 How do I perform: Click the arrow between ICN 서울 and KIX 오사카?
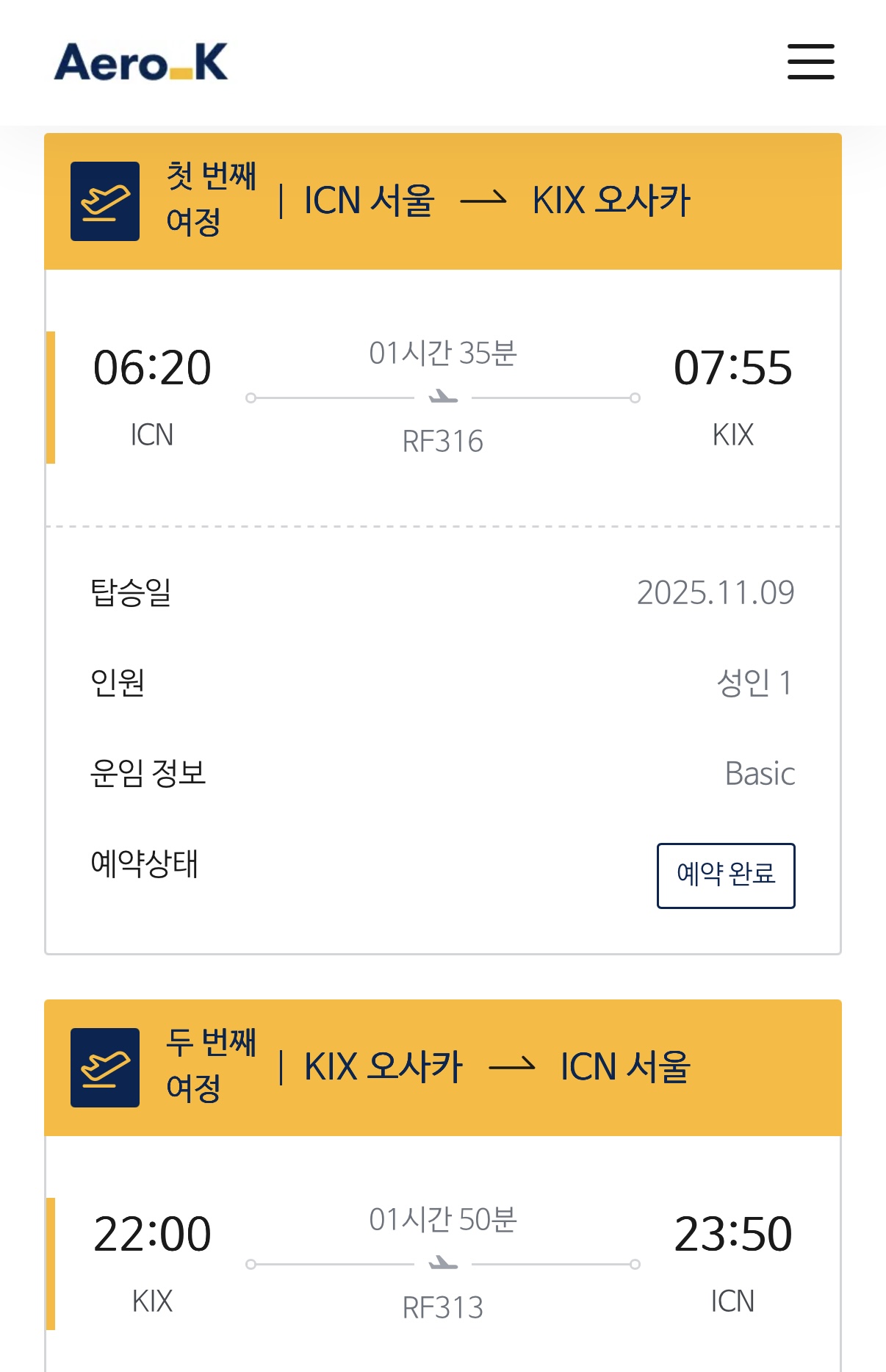click(x=483, y=199)
